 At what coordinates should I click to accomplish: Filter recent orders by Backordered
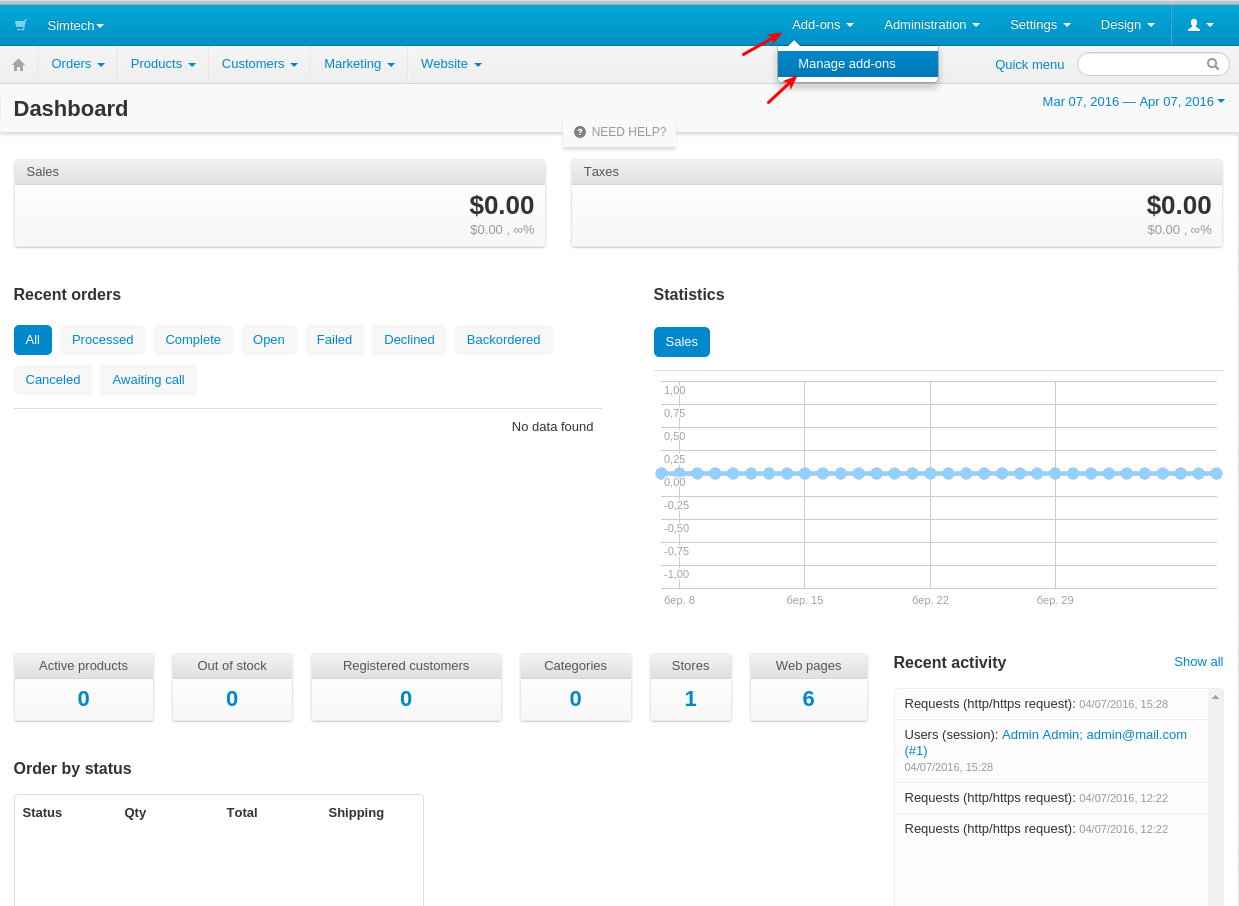(503, 340)
